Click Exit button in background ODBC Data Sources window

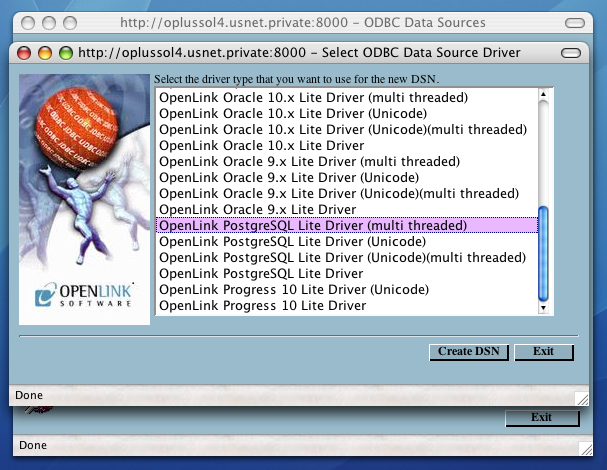(x=541, y=417)
